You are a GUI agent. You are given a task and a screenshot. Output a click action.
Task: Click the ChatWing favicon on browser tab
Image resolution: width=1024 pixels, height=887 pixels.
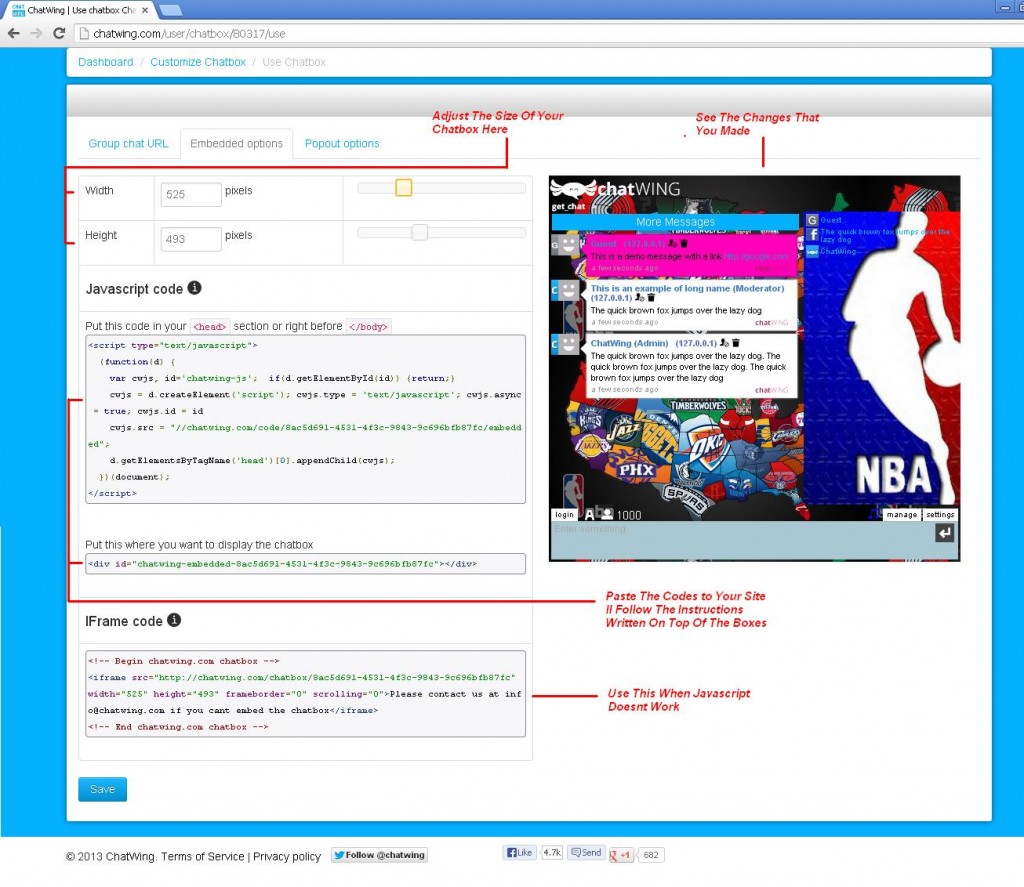pos(18,10)
